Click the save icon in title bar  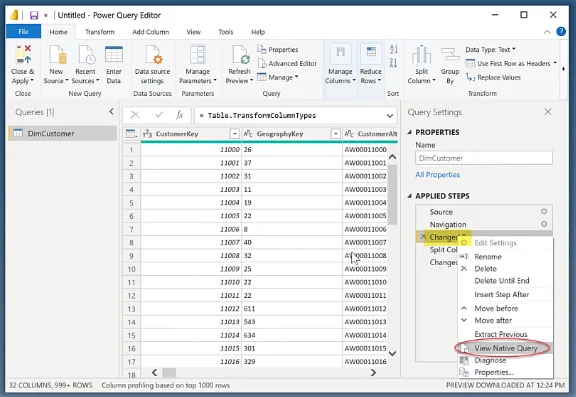(x=34, y=15)
